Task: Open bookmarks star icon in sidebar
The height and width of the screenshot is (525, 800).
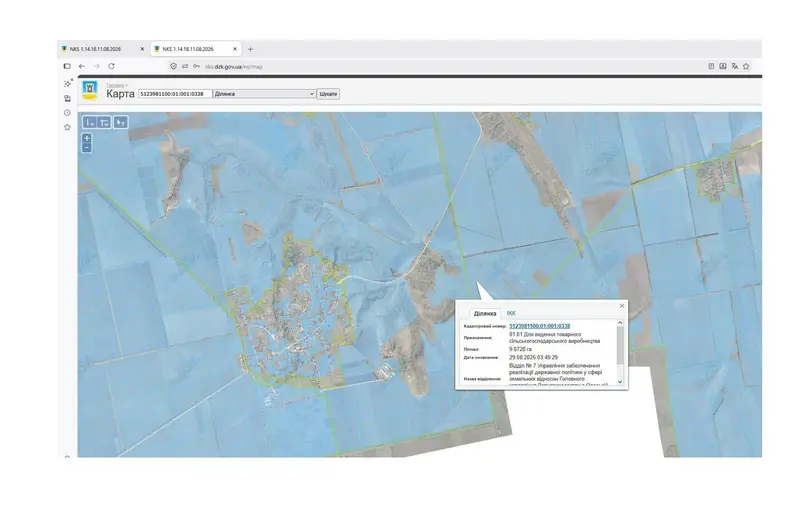Action: click(67, 127)
